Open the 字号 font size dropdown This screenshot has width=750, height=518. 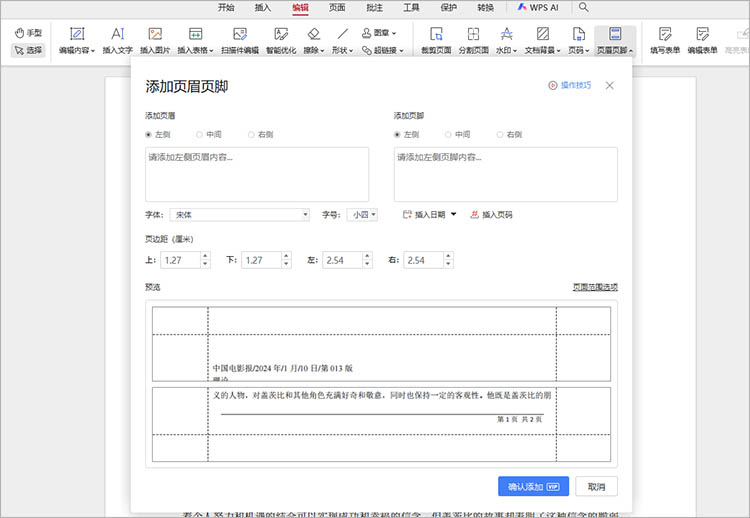363,215
